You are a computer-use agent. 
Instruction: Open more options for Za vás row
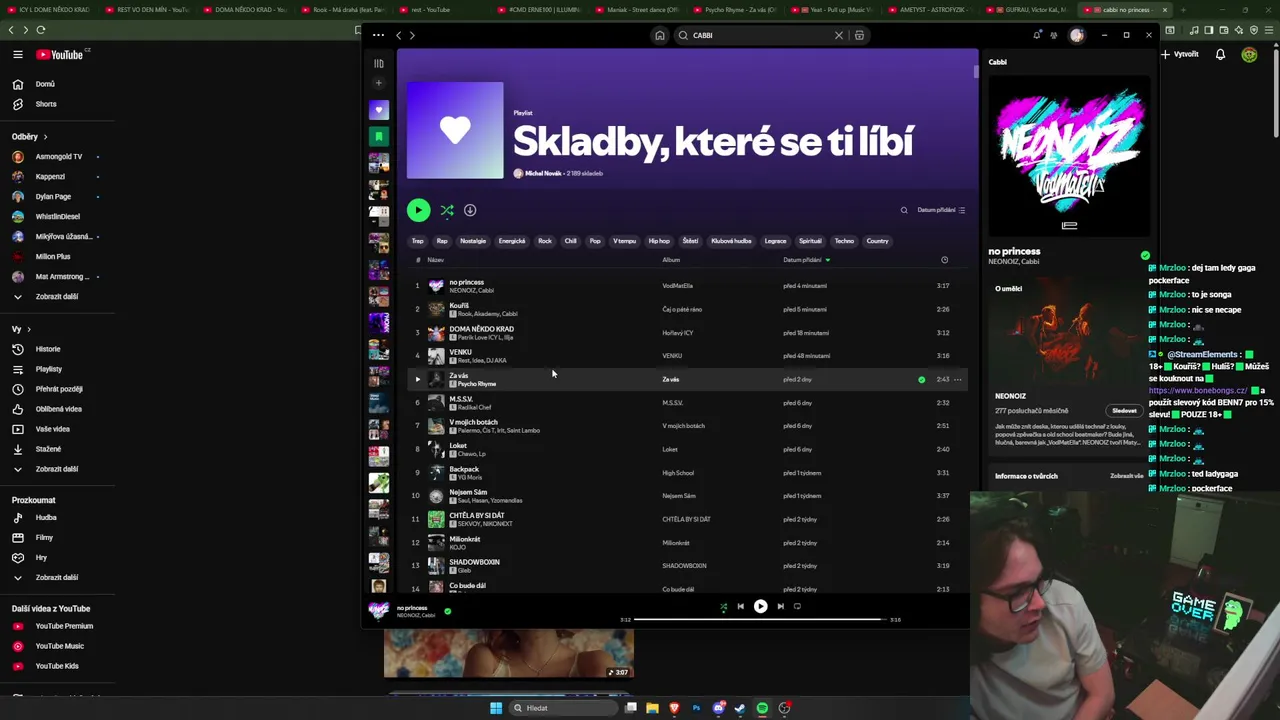[x=958, y=379]
